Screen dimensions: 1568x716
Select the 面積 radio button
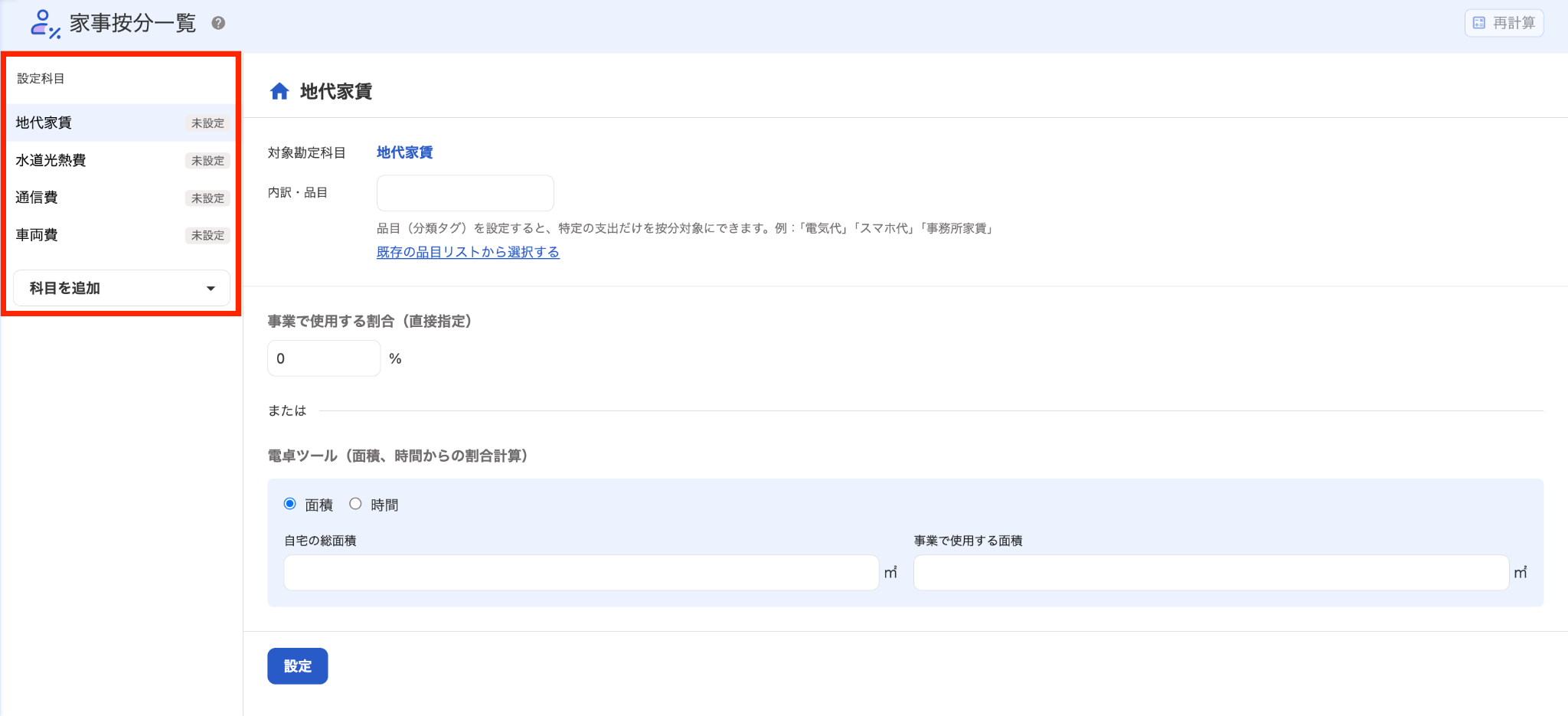(290, 504)
